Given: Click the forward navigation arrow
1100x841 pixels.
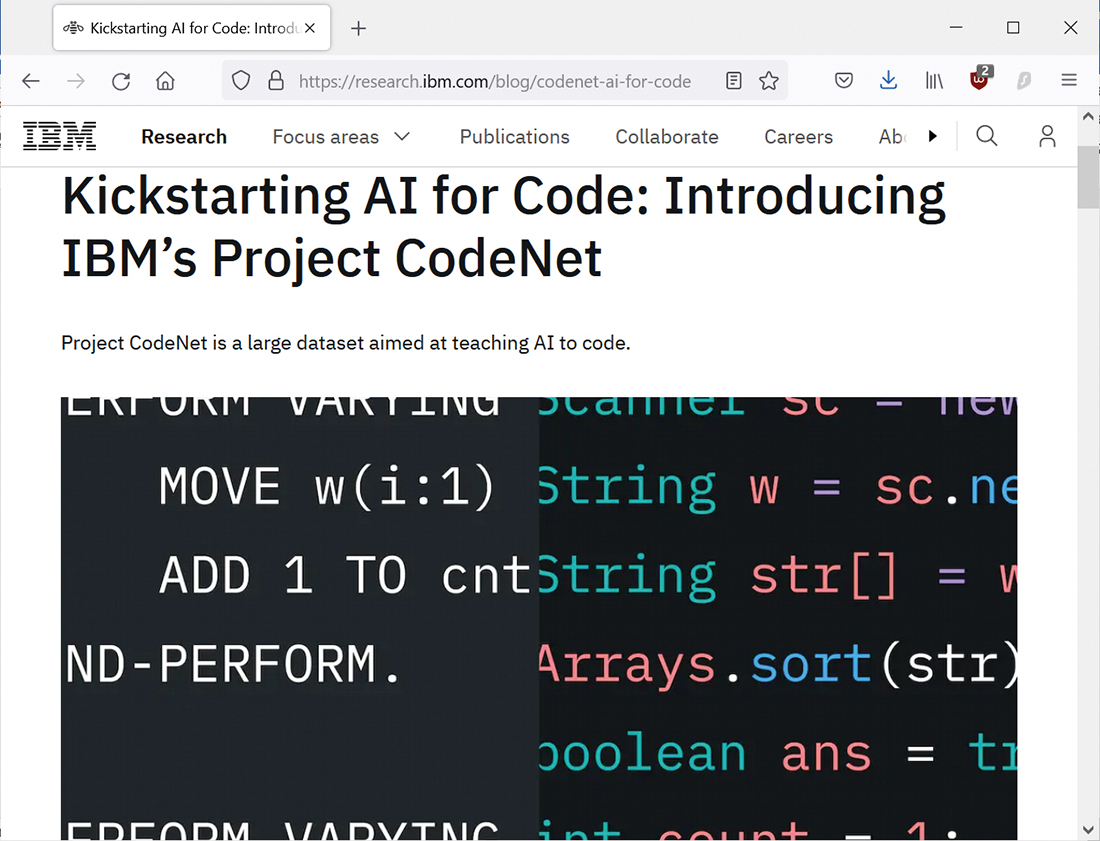Looking at the screenshot, I should [76, 81].
